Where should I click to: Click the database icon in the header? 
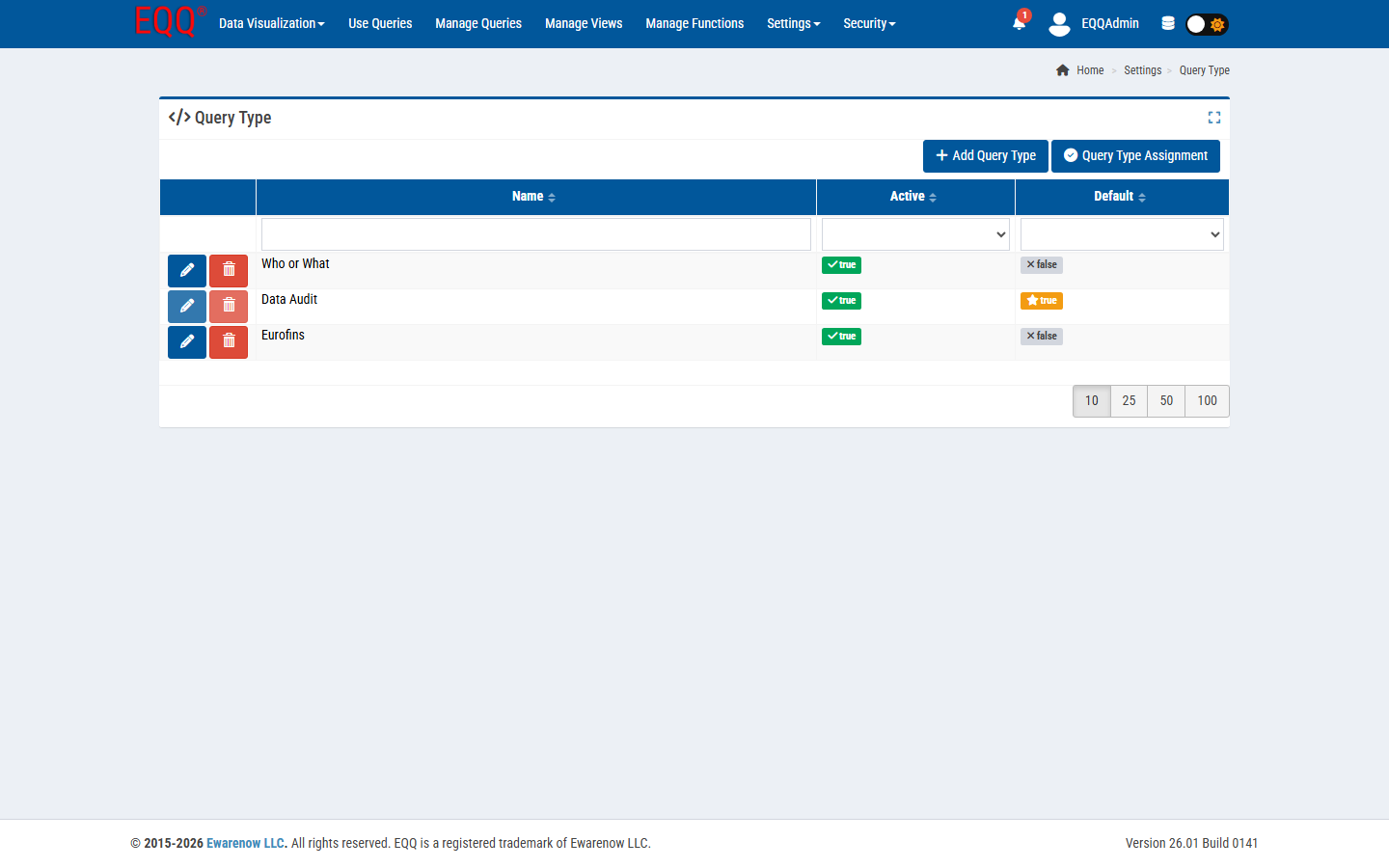(x=1168, y=23)
